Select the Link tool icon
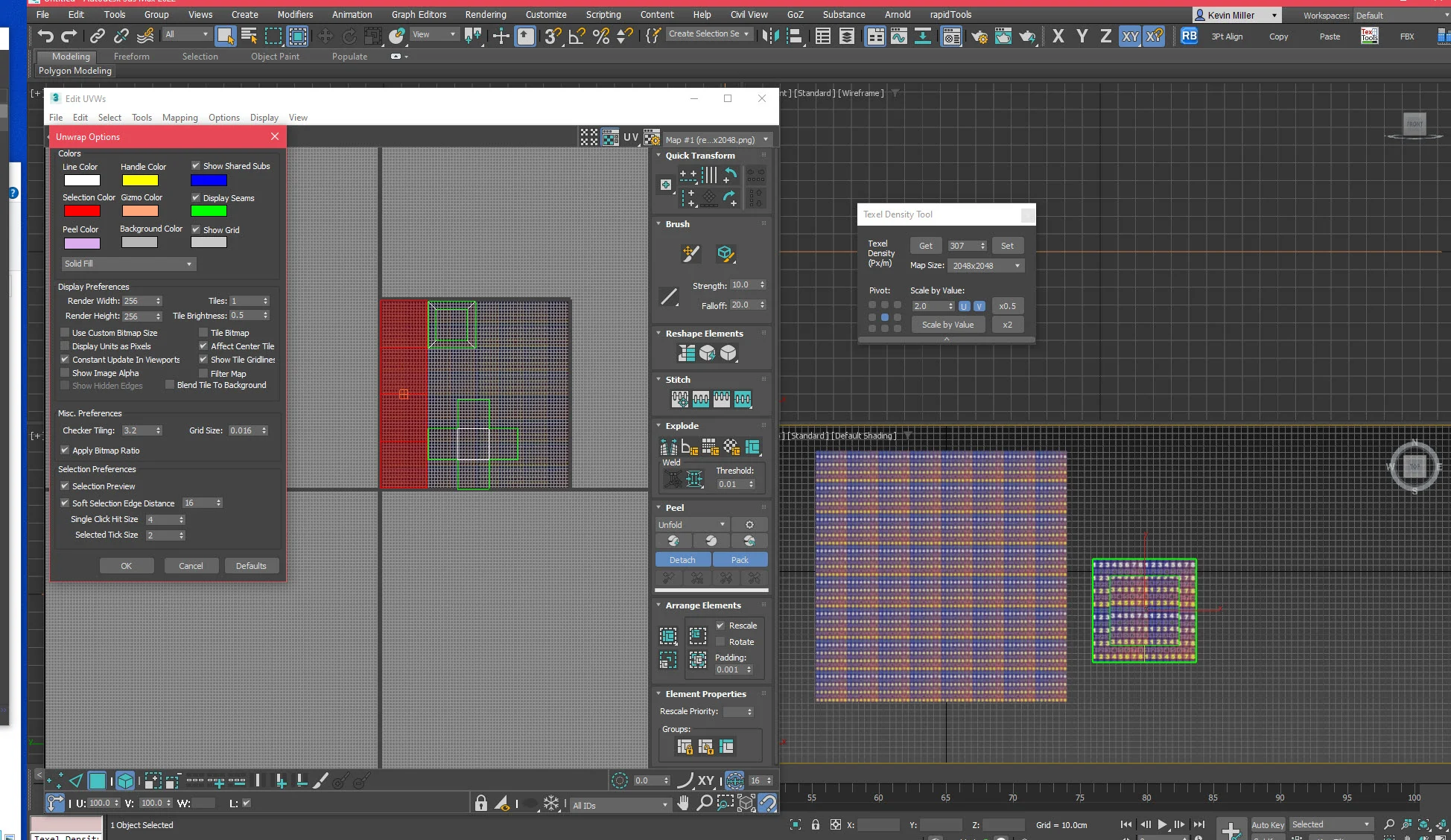The width and height of the screenshot is (1451, 840). 98,36
